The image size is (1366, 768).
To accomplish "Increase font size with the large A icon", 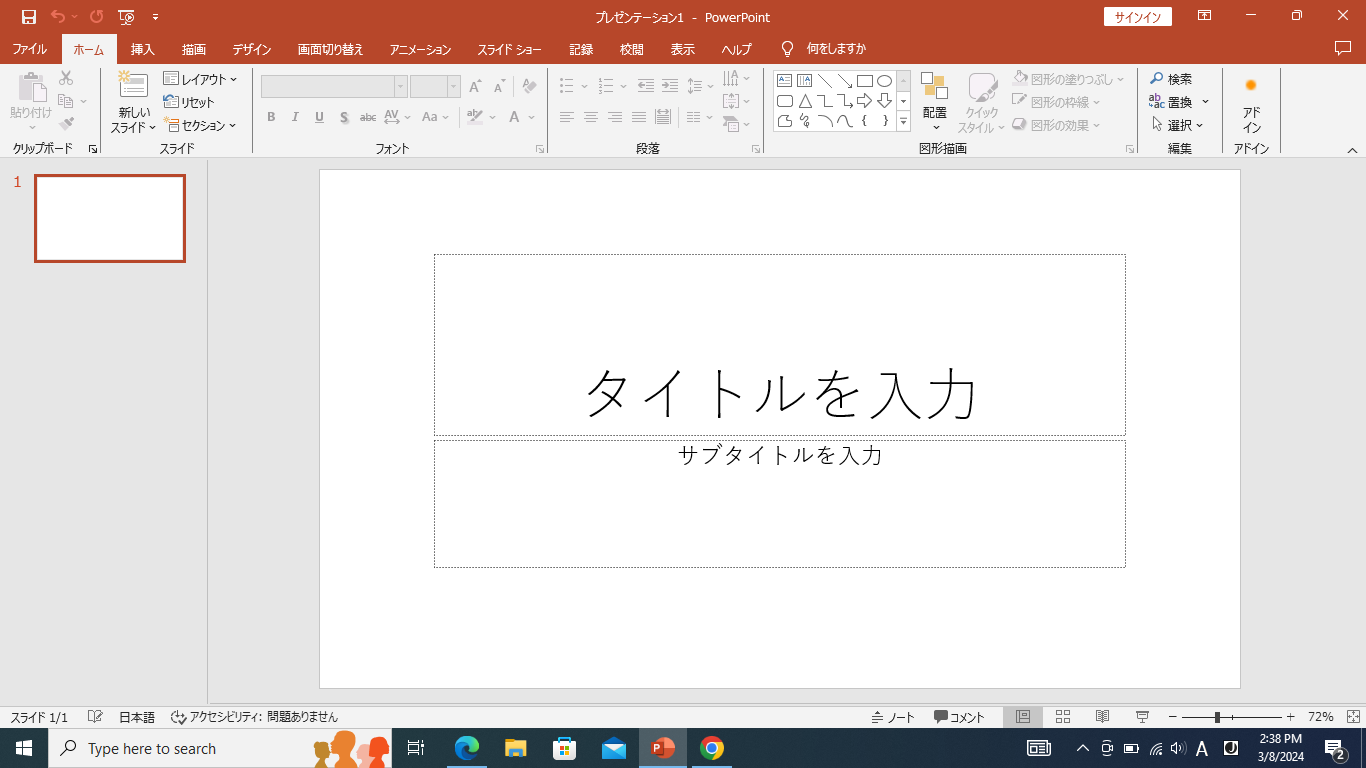I will pyautogui.click(x=474, y=87).
